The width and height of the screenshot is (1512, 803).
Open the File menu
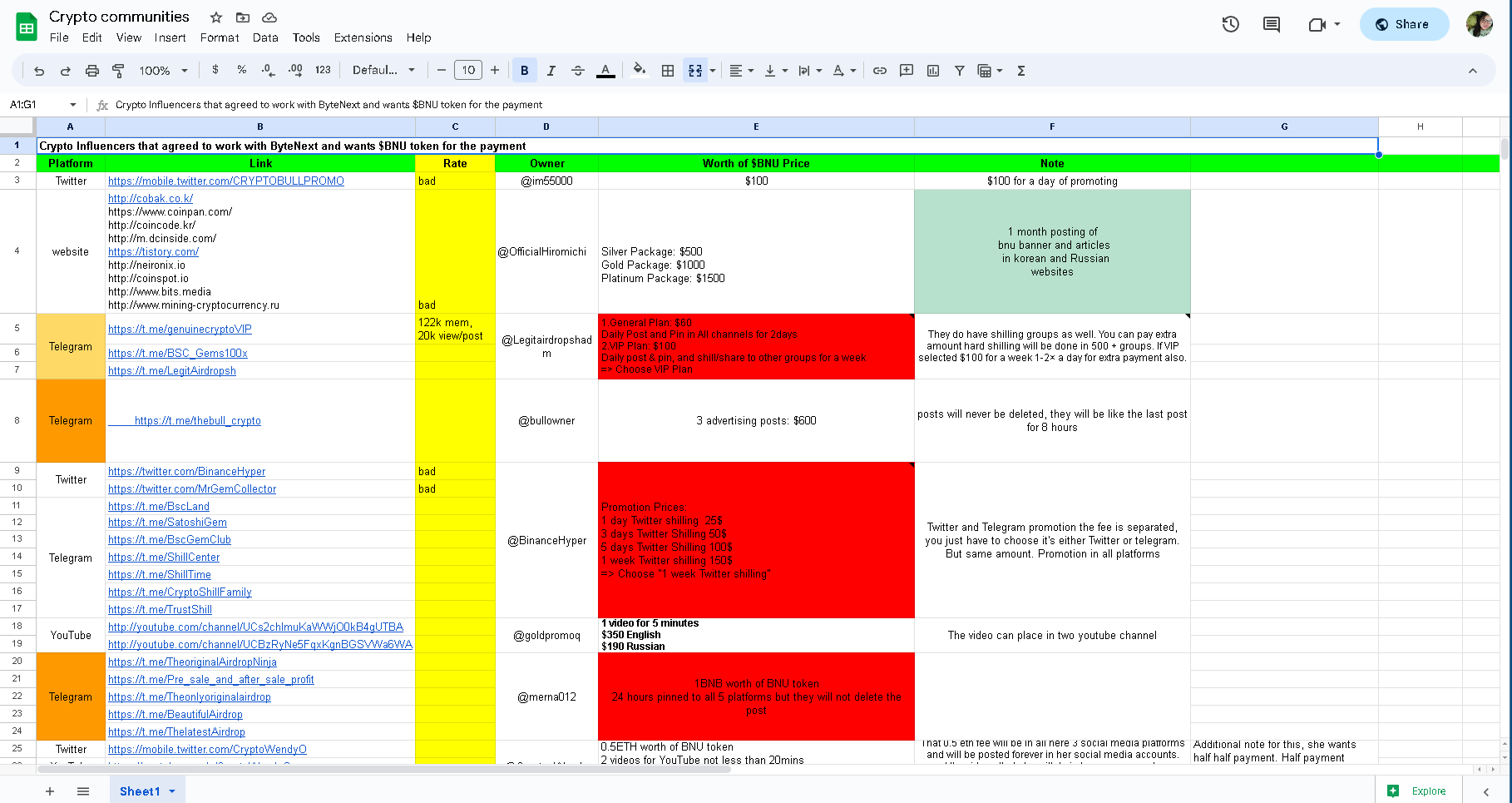pos(59,37)
